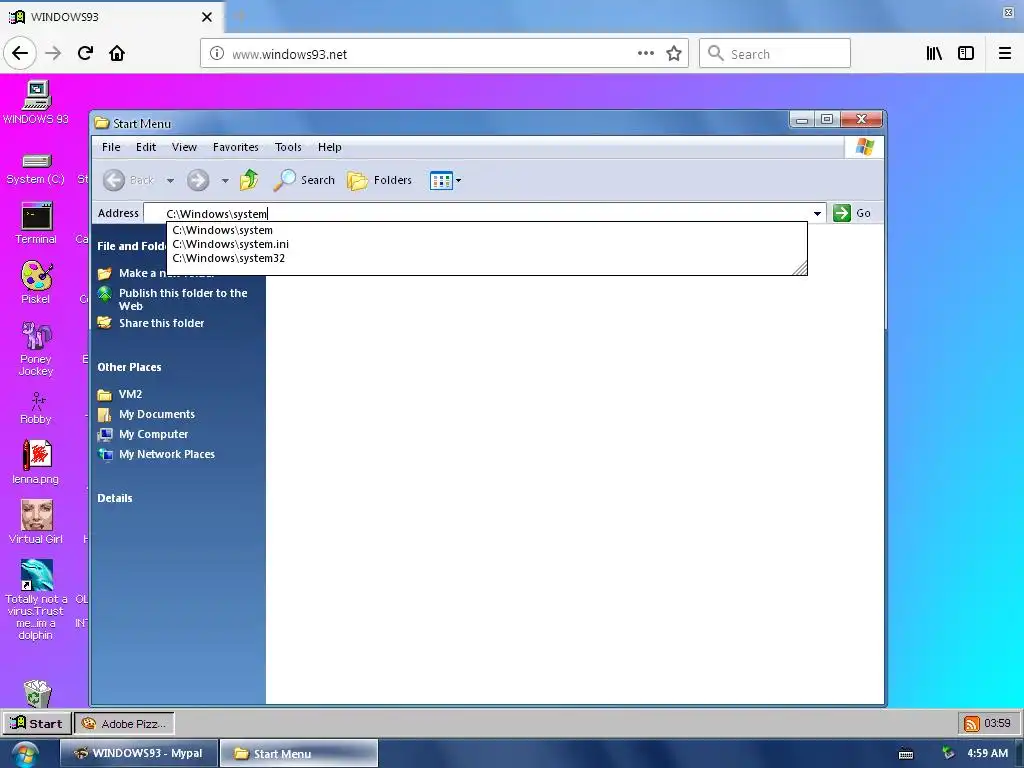Click the Windows Start orb

coord(25,754)
